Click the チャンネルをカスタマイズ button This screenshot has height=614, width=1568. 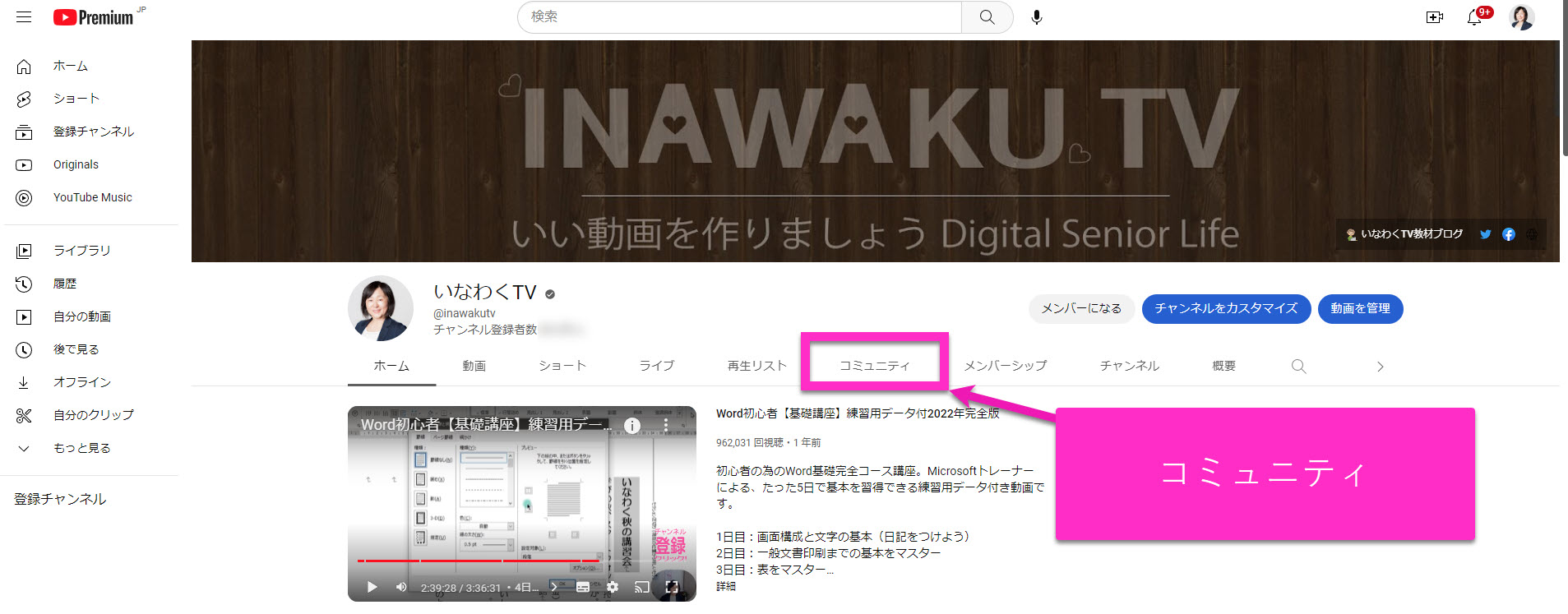1225,308
